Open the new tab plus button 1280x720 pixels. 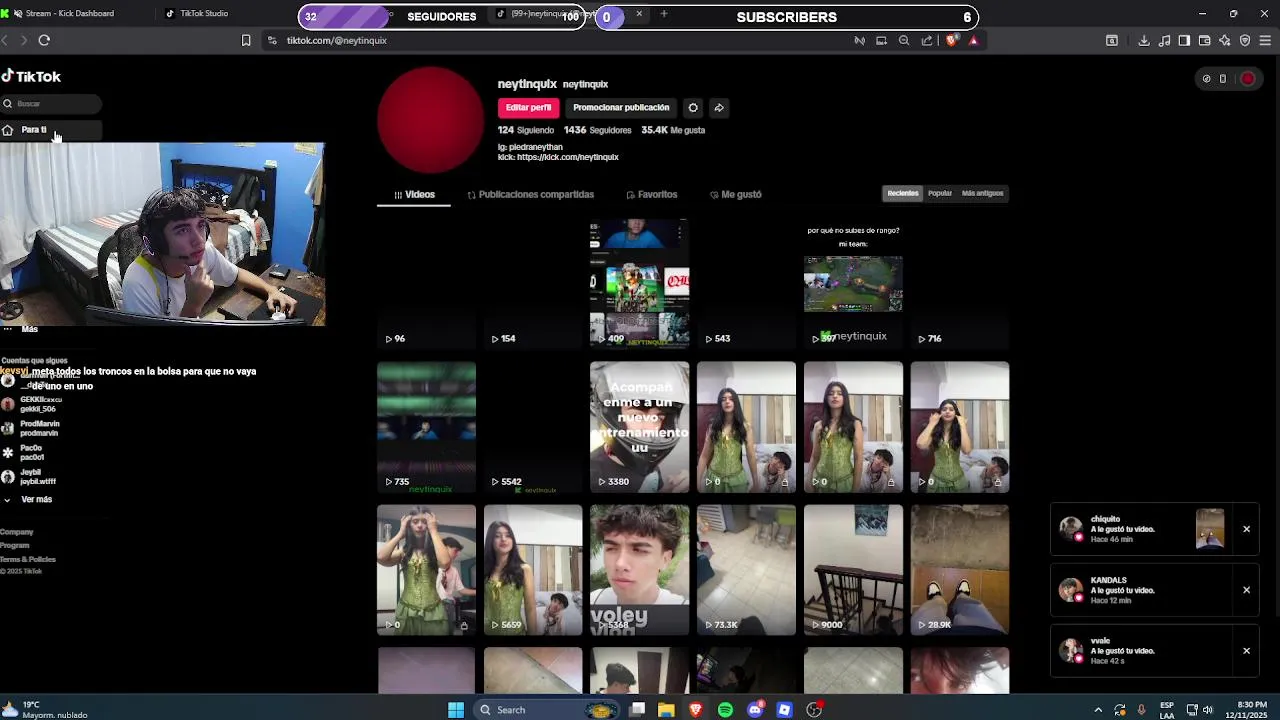(664, 13)
